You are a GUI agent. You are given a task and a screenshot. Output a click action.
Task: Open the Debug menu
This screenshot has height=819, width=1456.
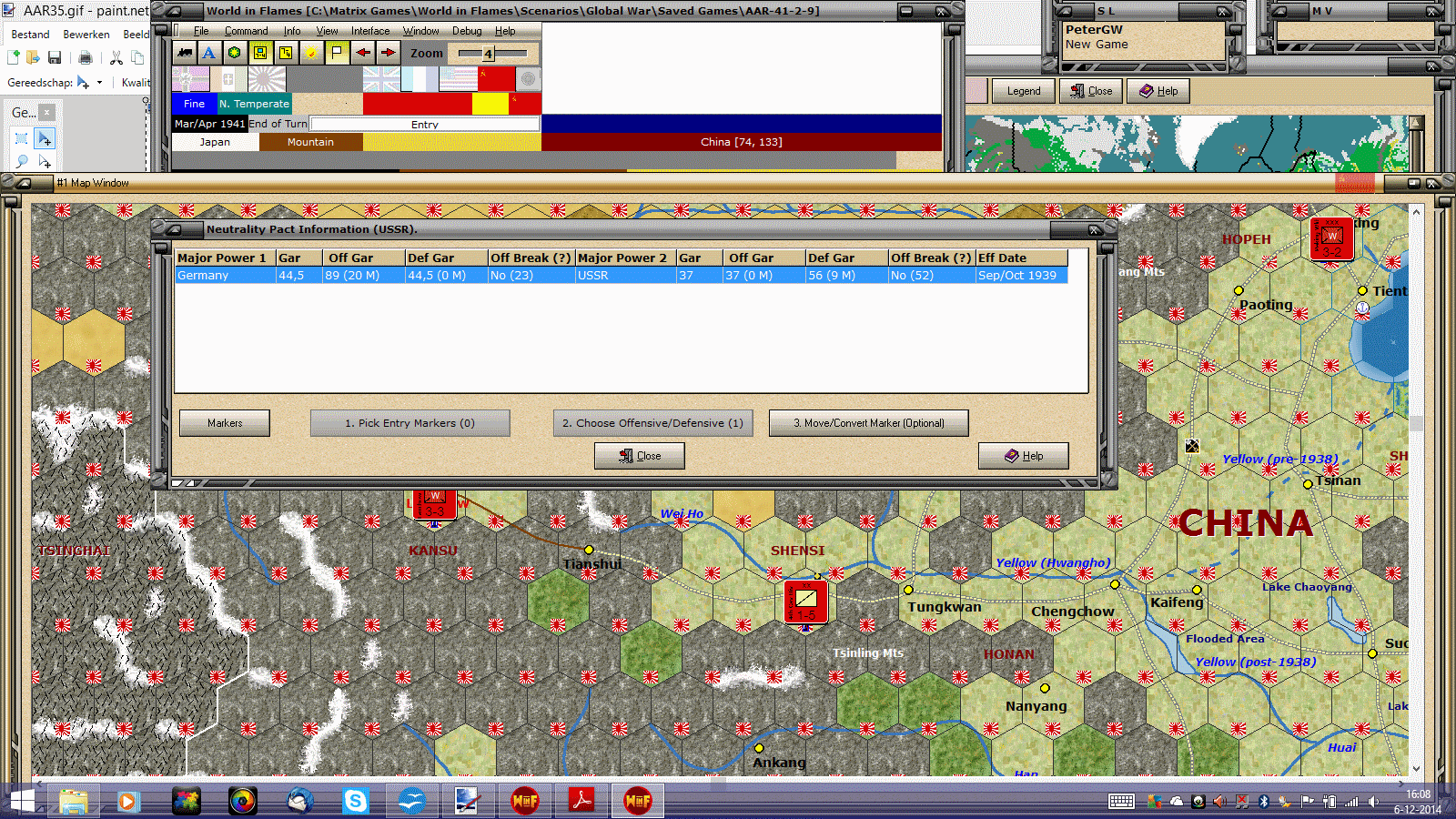(x=467, y=31)
